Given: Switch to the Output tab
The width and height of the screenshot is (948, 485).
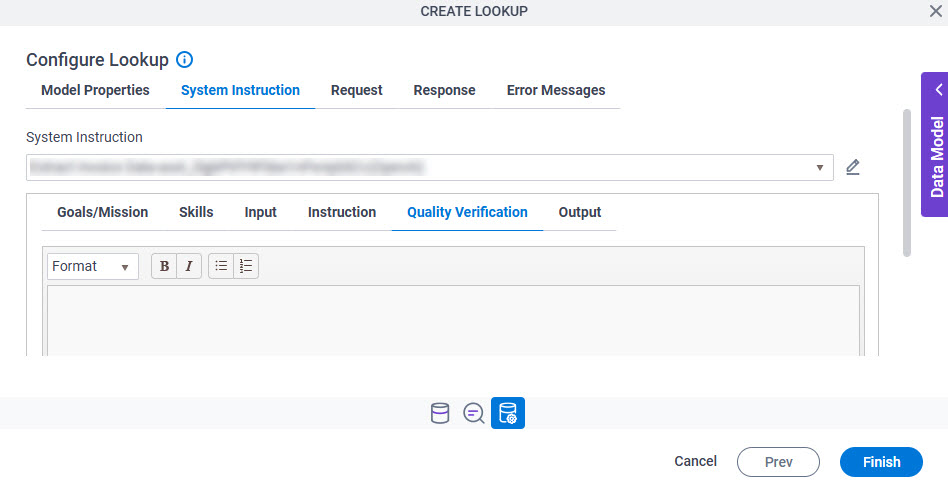Looking at the screenshot, I should 580,212.
